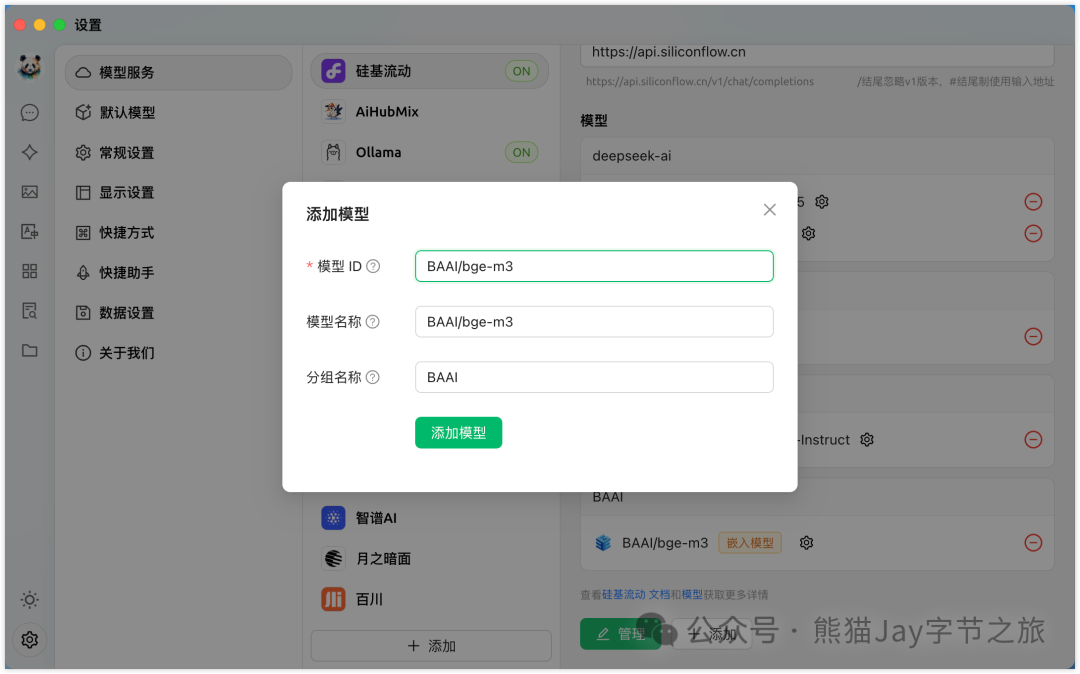Toggle 硅基流动 ON badge
The width and height of the screenshot is (1080, 674).
[521, 71]
